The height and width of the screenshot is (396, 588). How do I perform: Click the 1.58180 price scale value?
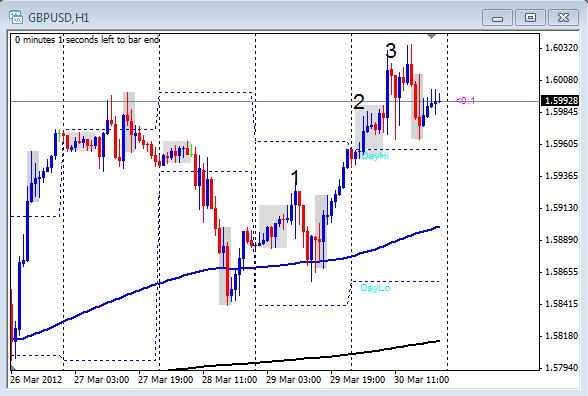[561, 335]
